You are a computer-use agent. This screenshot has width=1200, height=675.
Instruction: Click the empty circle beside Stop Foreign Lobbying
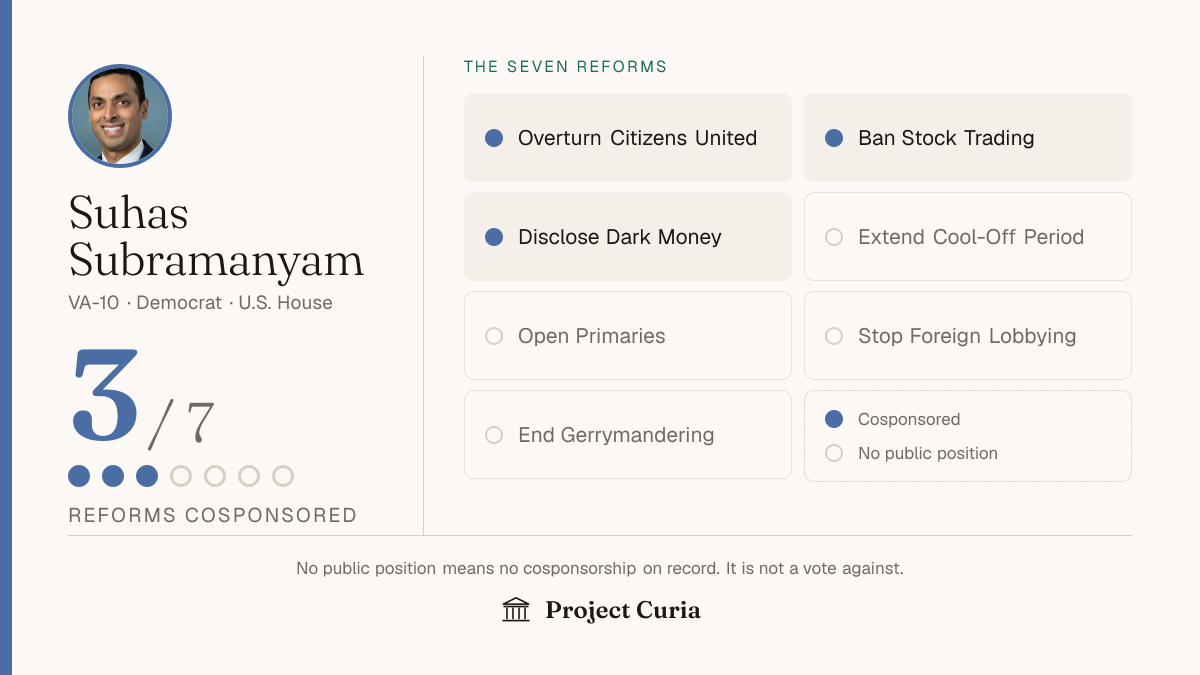[834, 336]
